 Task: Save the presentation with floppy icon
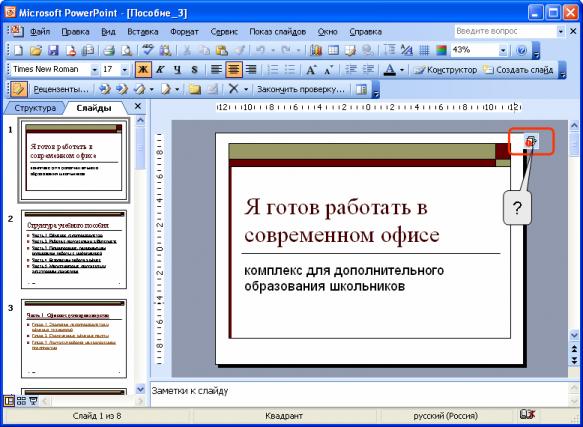[54, 50]
